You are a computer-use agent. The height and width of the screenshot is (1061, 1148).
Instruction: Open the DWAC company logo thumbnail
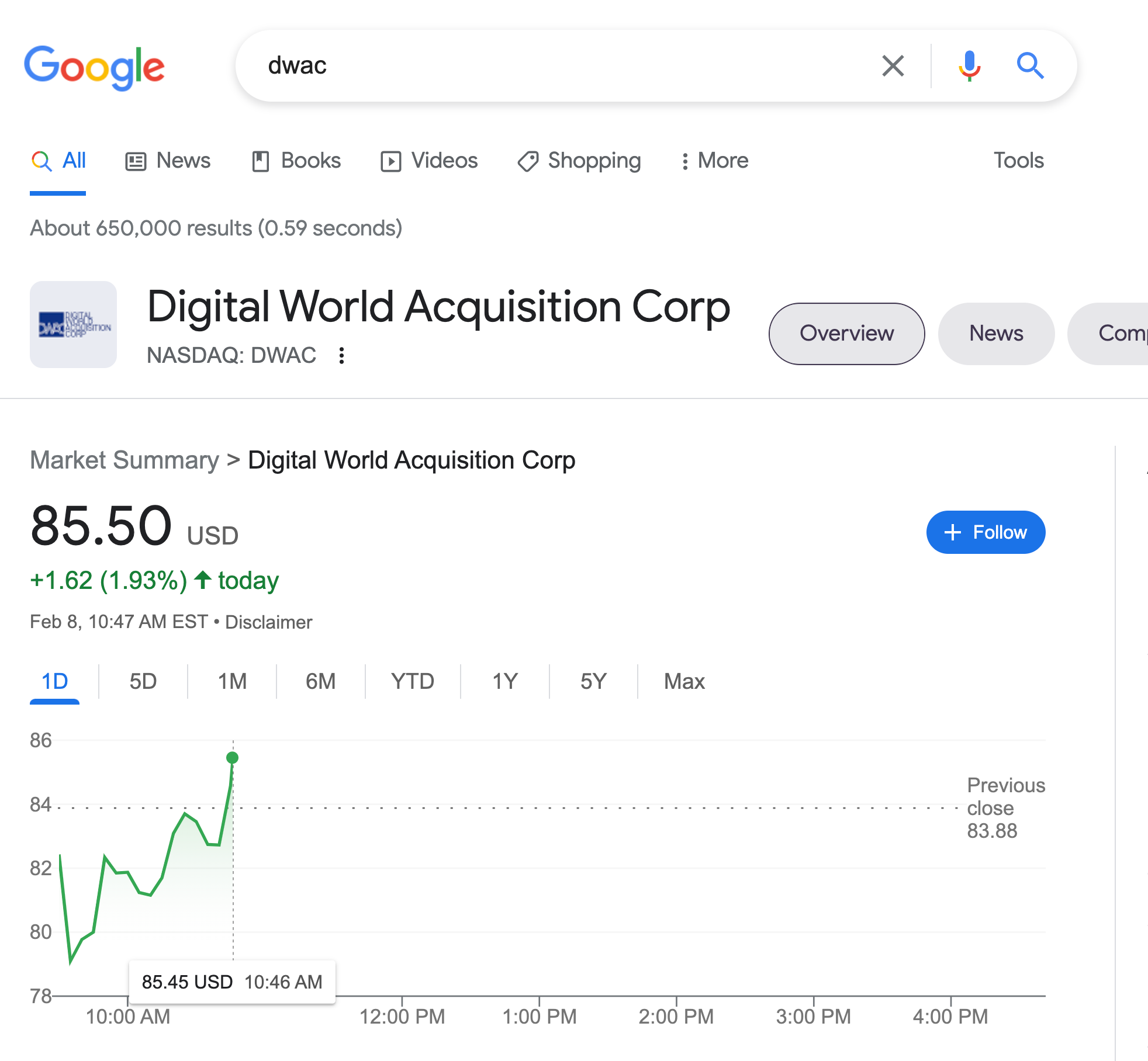tap(74, 325)
